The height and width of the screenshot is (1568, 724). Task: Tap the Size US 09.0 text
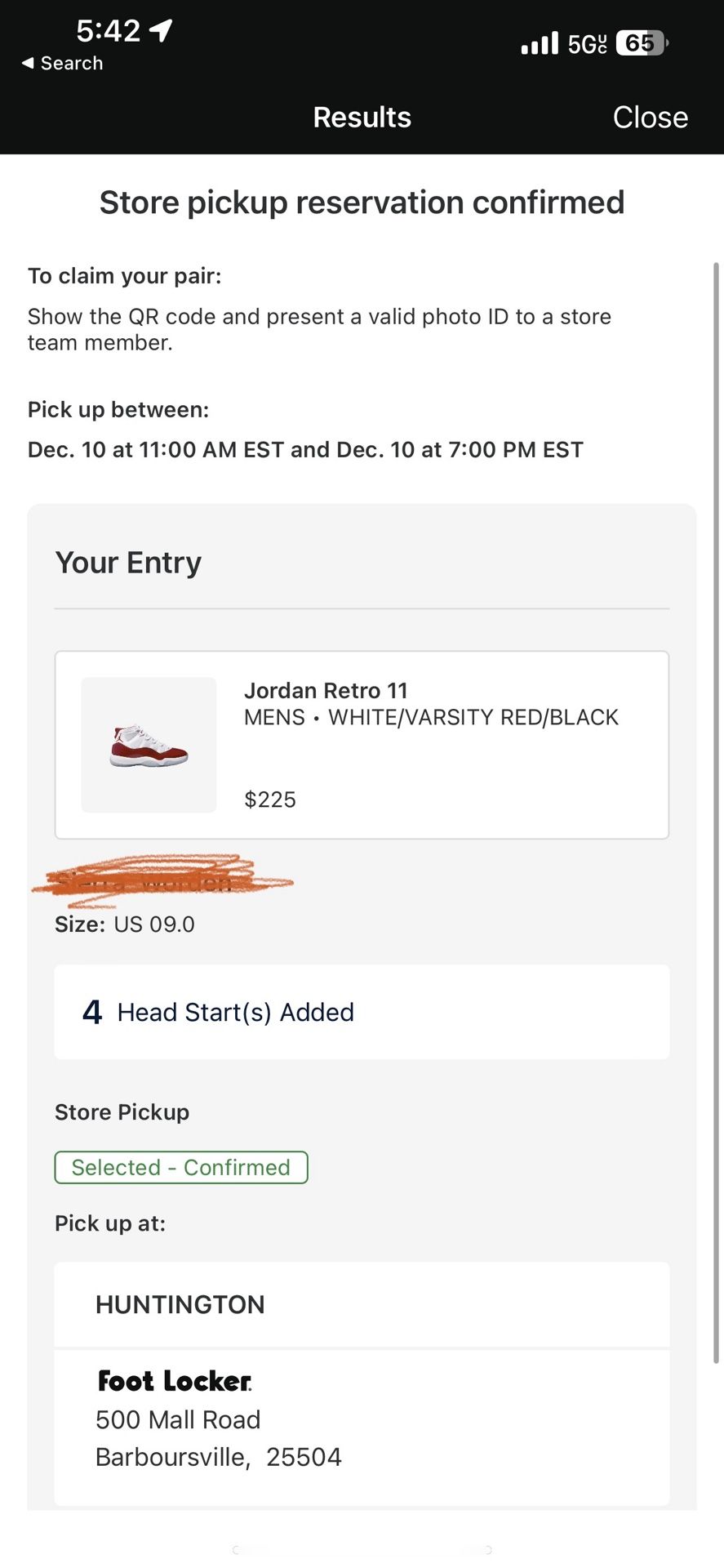click(125, 924)
